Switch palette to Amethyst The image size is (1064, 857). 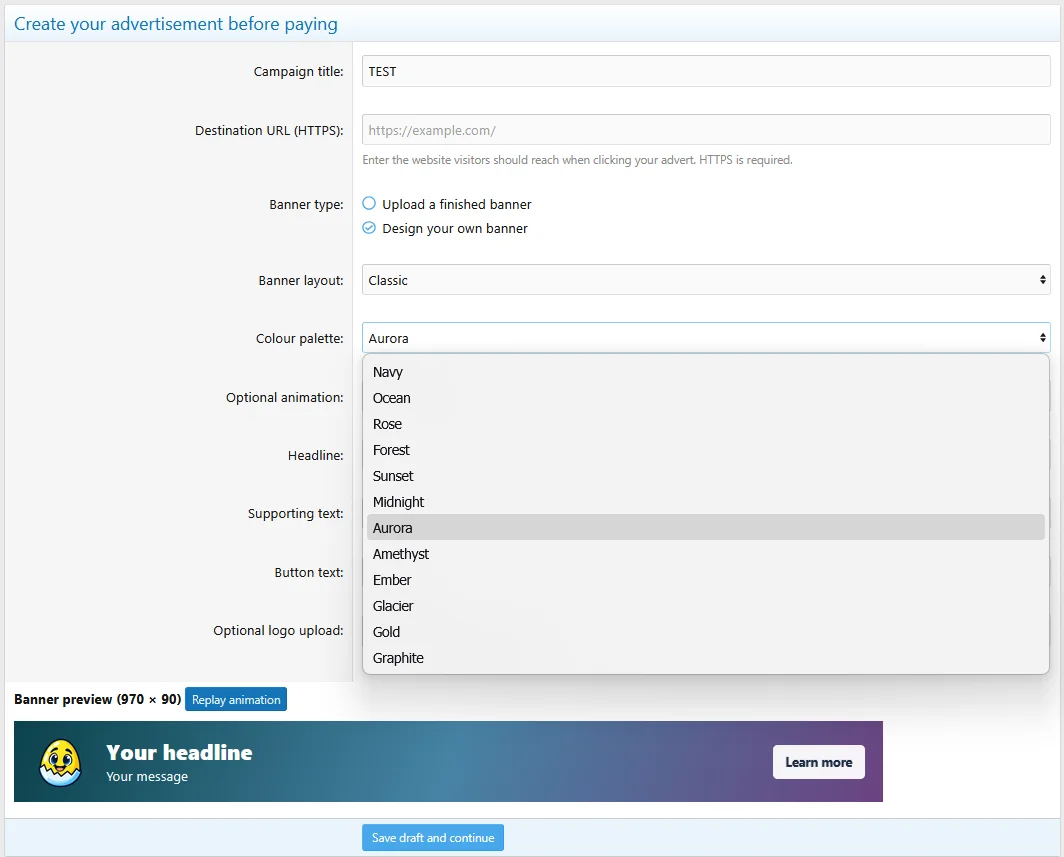point(706,554)
